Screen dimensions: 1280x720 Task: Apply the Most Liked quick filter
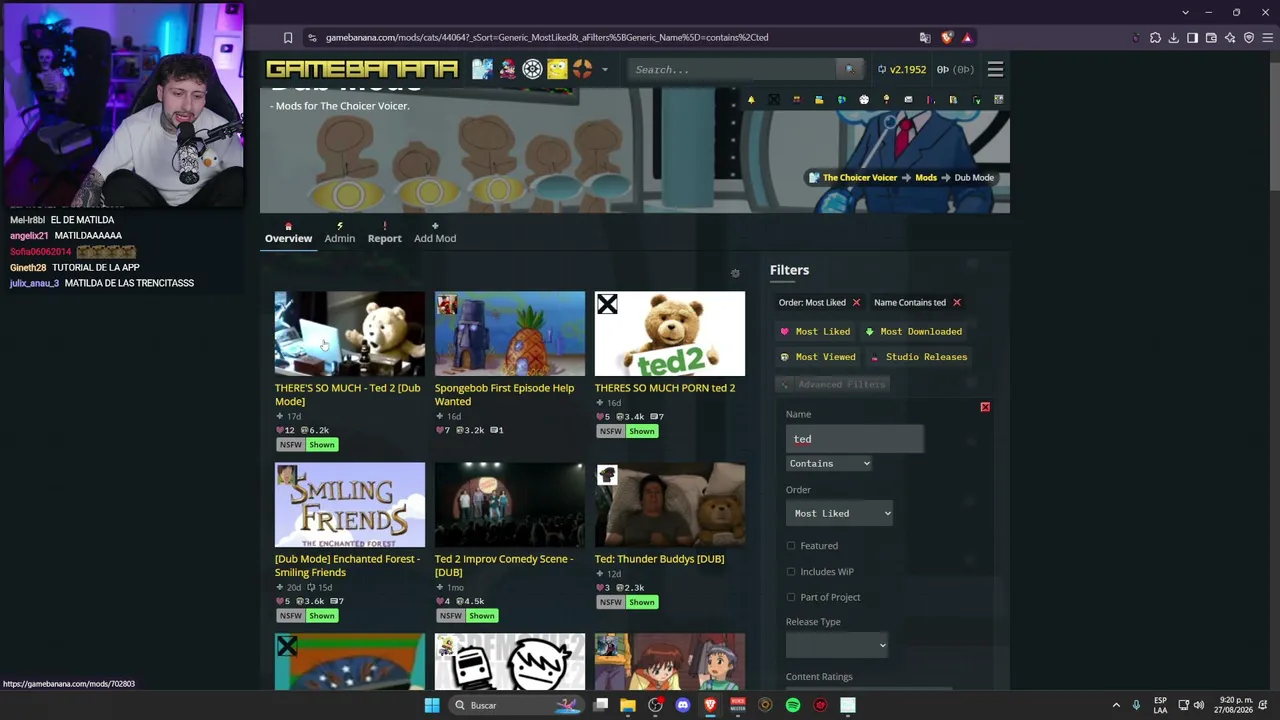tap(815, 332)
